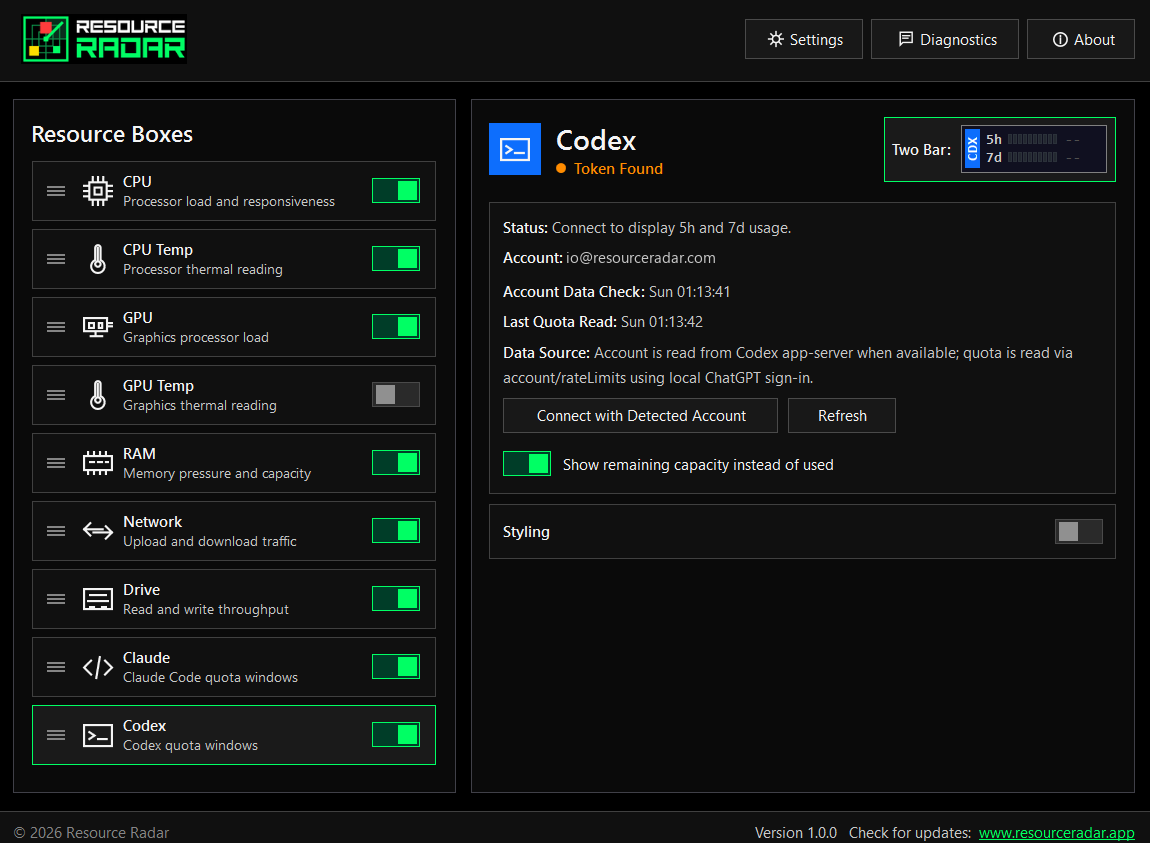Grab the CPU Temp row drag handle
The height and width of the screenshot is (843, 1150).
[56, 259]
